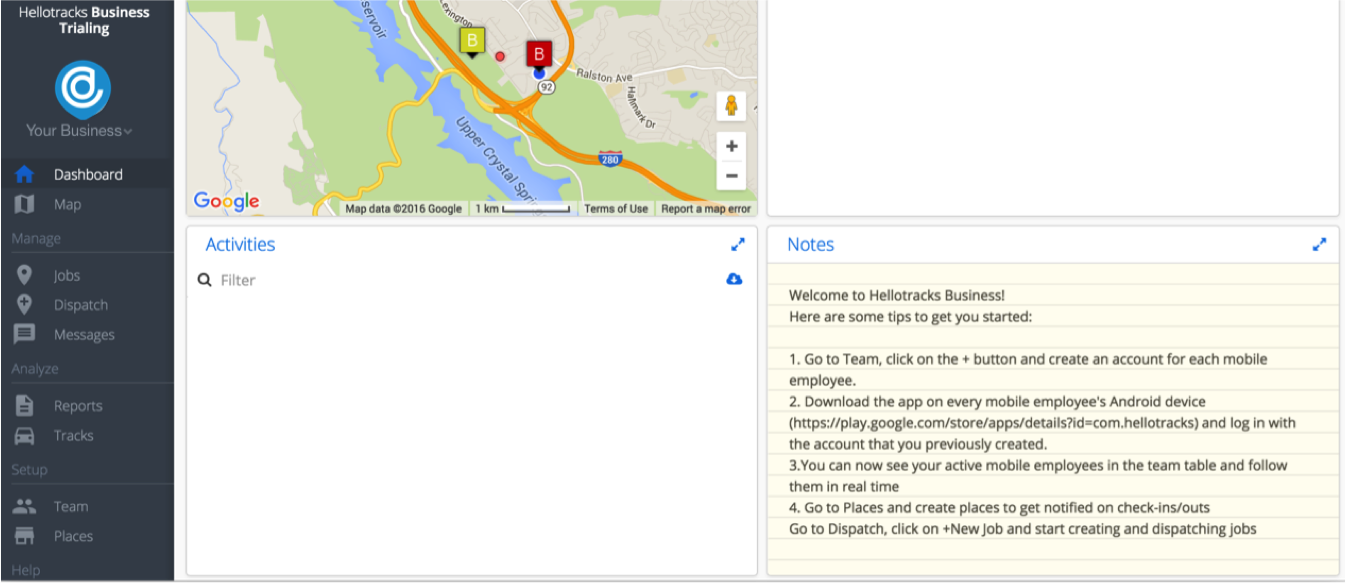Screen dimensions: 1346x583
Task: Click the Map icon in sidebar
Action: tap(25, 204)
